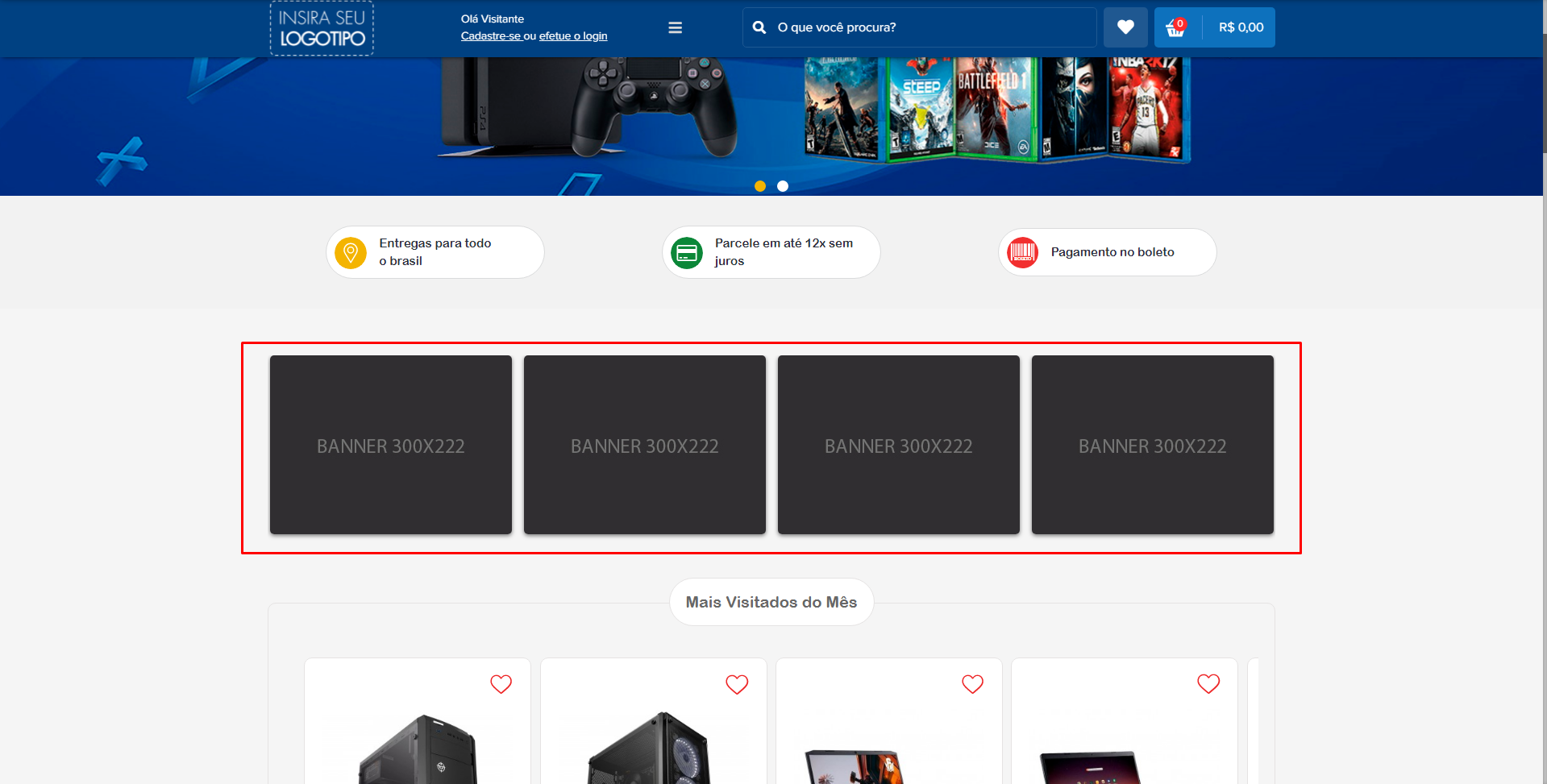Open the second BANNER 300X222
Image resolution: width=1547 pixels, height=784 pixels.
(x=645, y=445)
